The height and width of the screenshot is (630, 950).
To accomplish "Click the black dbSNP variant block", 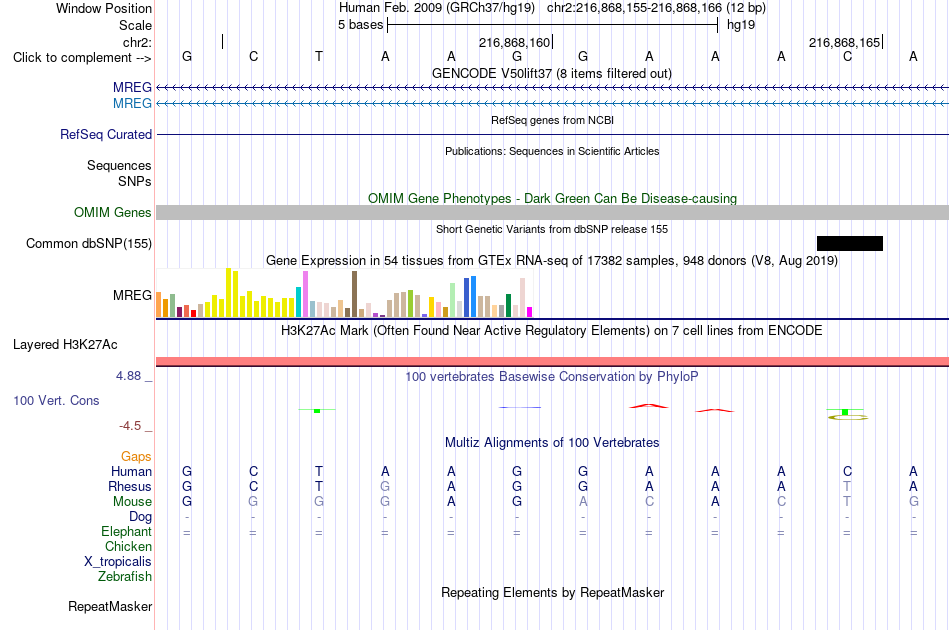I will click(849, 244).
